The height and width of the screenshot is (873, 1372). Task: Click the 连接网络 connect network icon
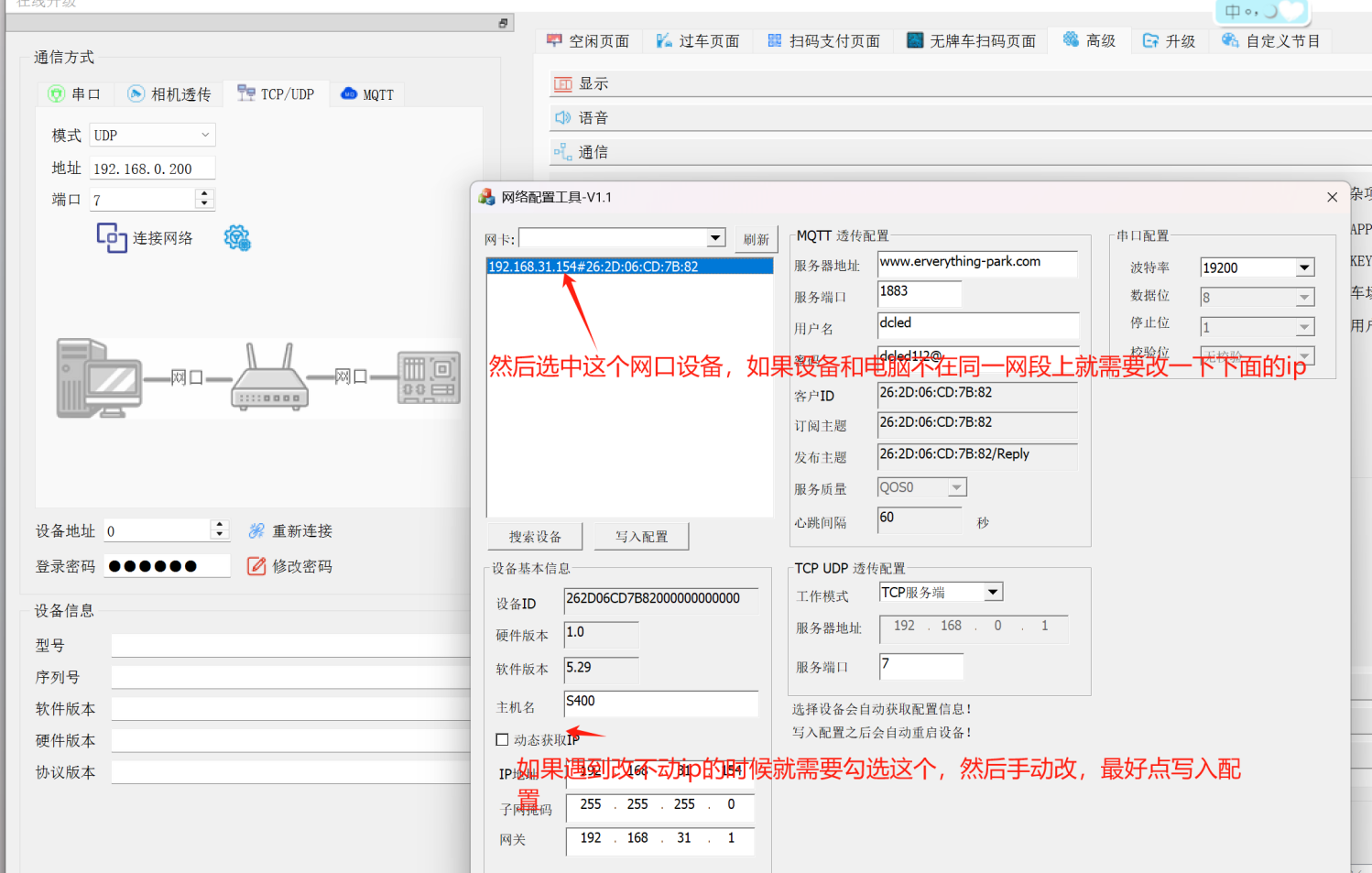tap(112, 238)
